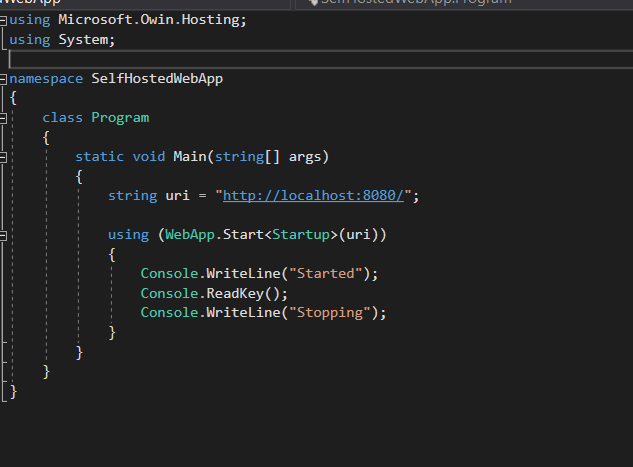Click the SelfHostedWebApp.Program class icon

tap(312, 3)
